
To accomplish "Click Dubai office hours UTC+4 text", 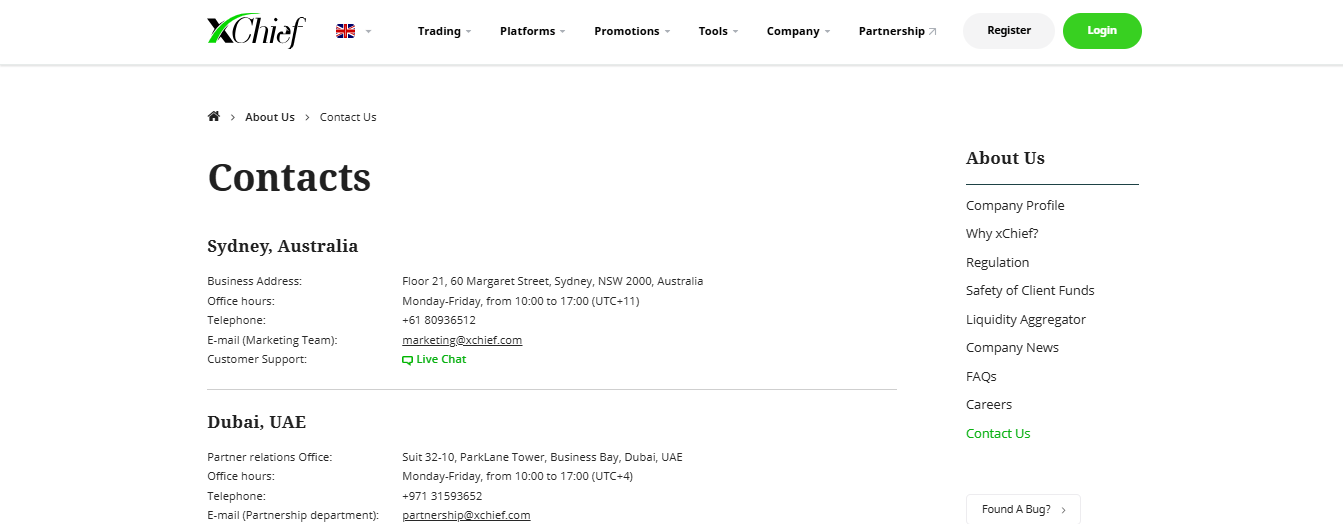I will [517, 476].
